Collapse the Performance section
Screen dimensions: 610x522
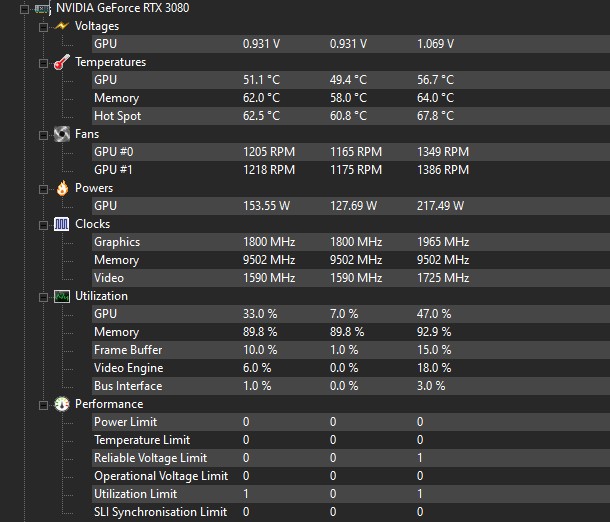(43, 405)
